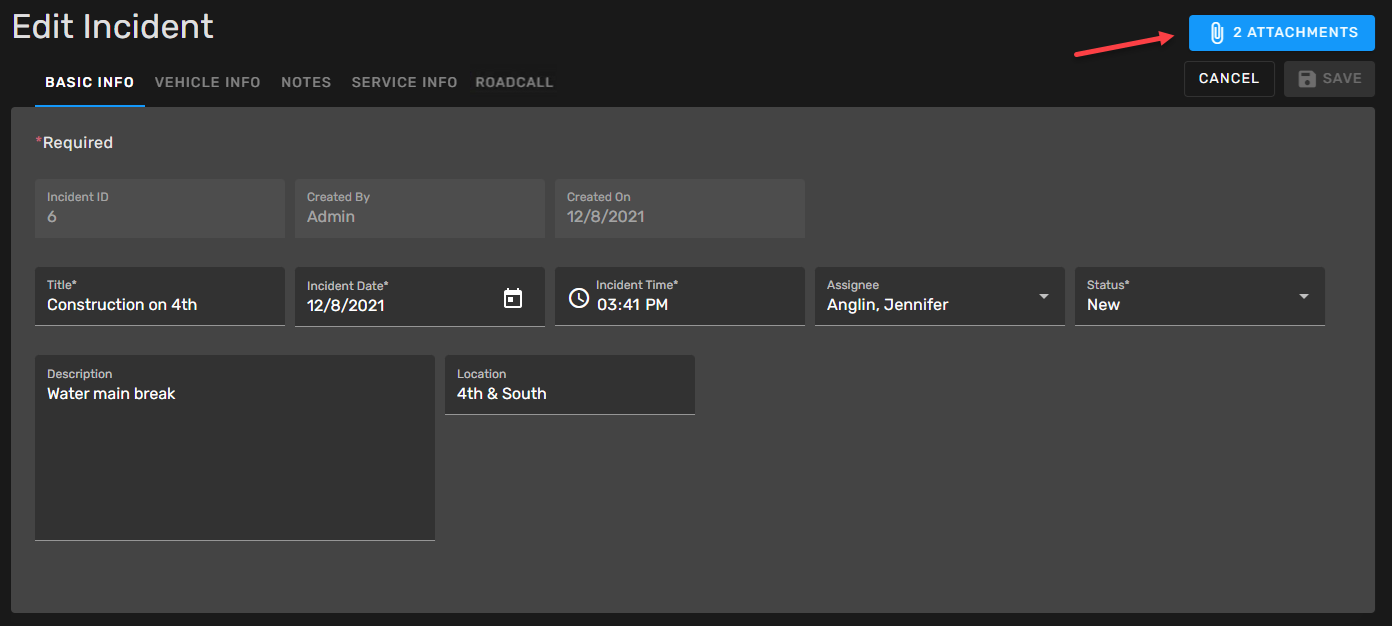Open the Incident Date calendar picker icon

513,298
